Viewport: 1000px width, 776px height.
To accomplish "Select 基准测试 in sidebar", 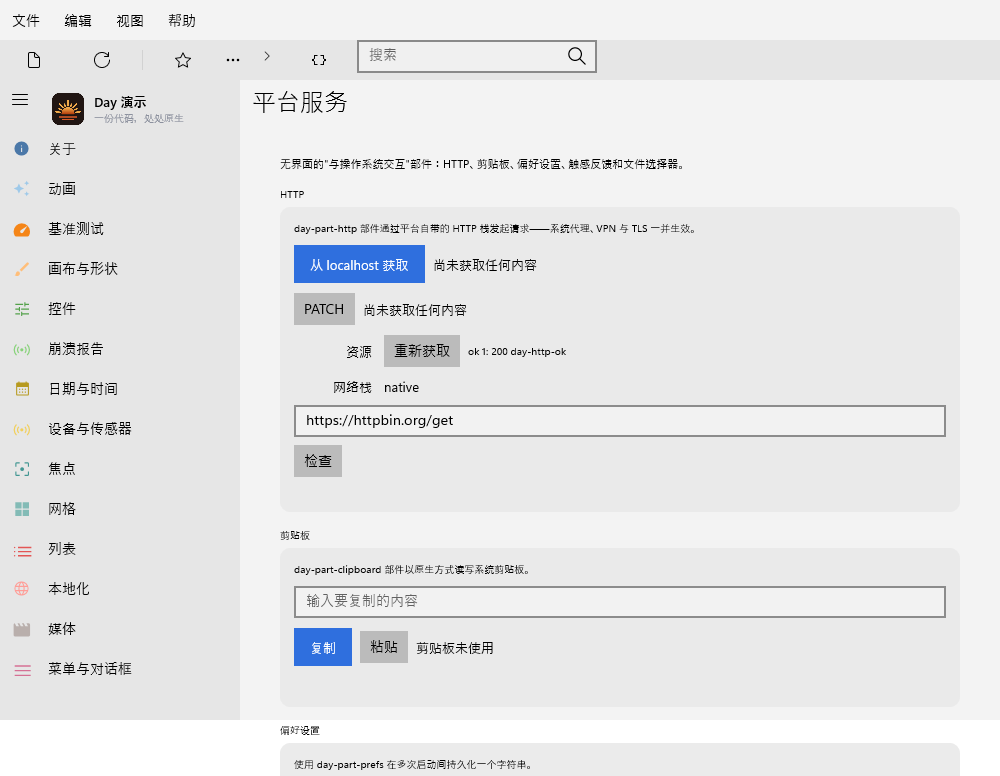I will (x=120, y=229).
